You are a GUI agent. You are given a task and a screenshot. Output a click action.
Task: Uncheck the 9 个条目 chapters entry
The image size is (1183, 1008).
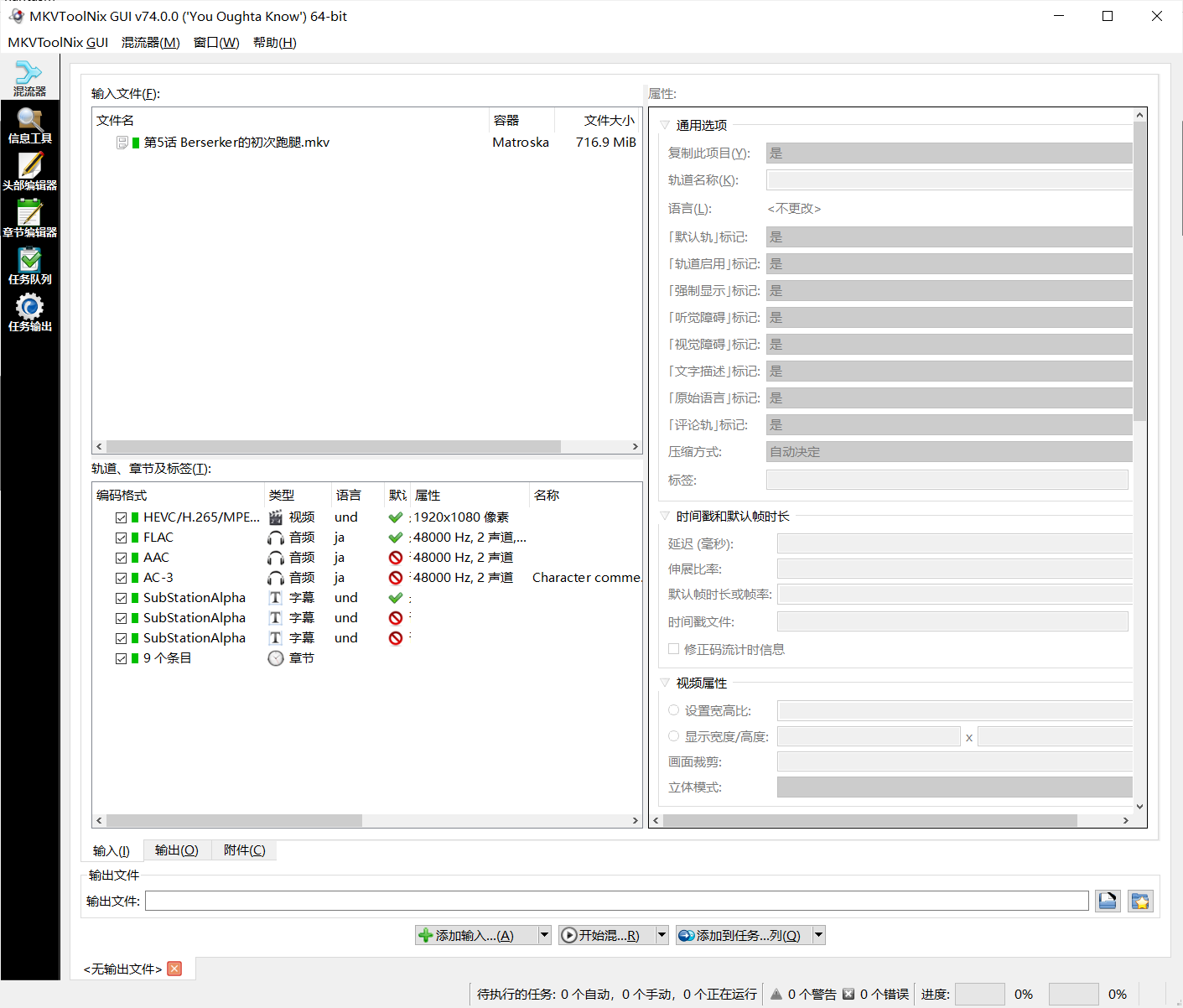coord(122,658)
